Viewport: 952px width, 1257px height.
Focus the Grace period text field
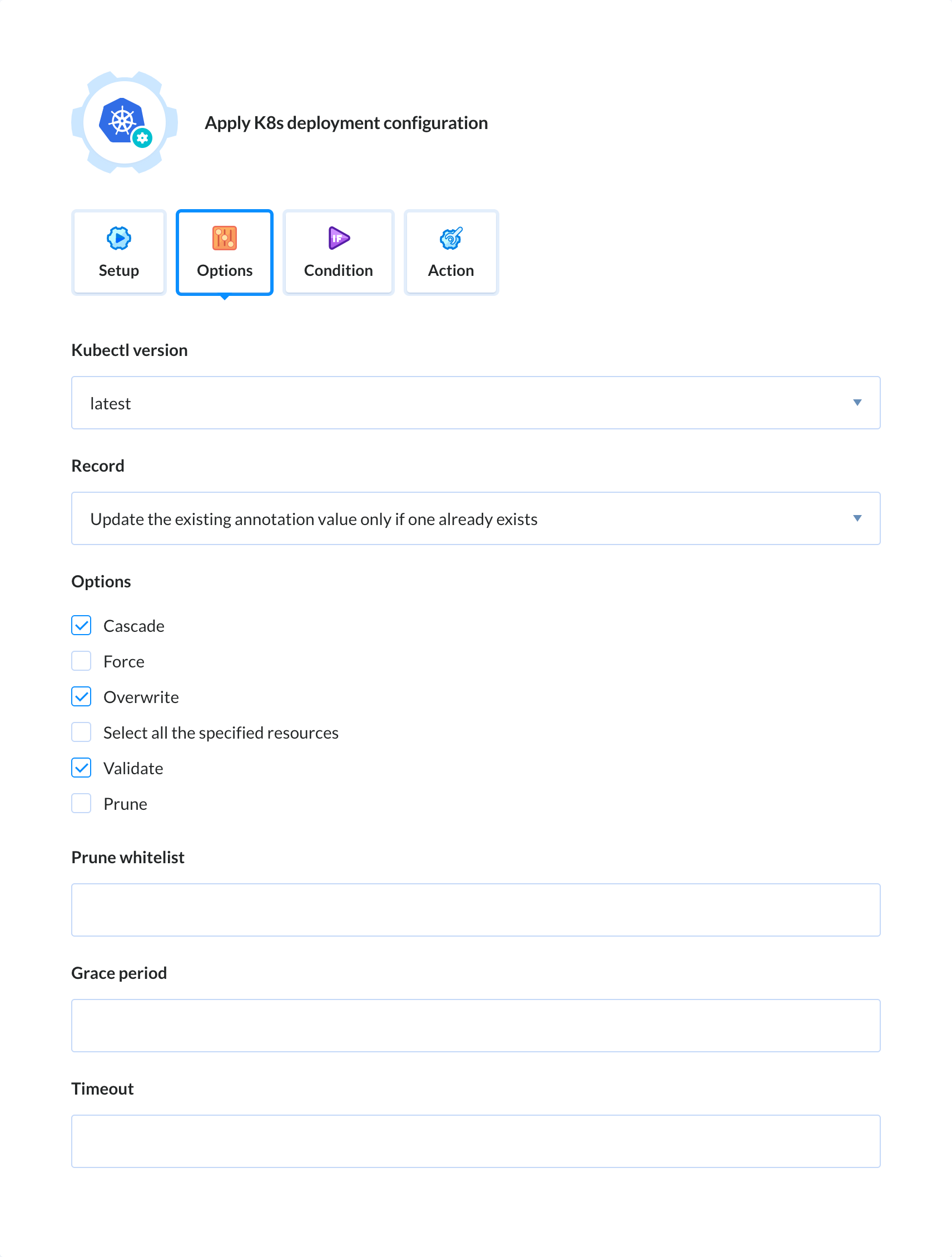[x=475, y=1026]
